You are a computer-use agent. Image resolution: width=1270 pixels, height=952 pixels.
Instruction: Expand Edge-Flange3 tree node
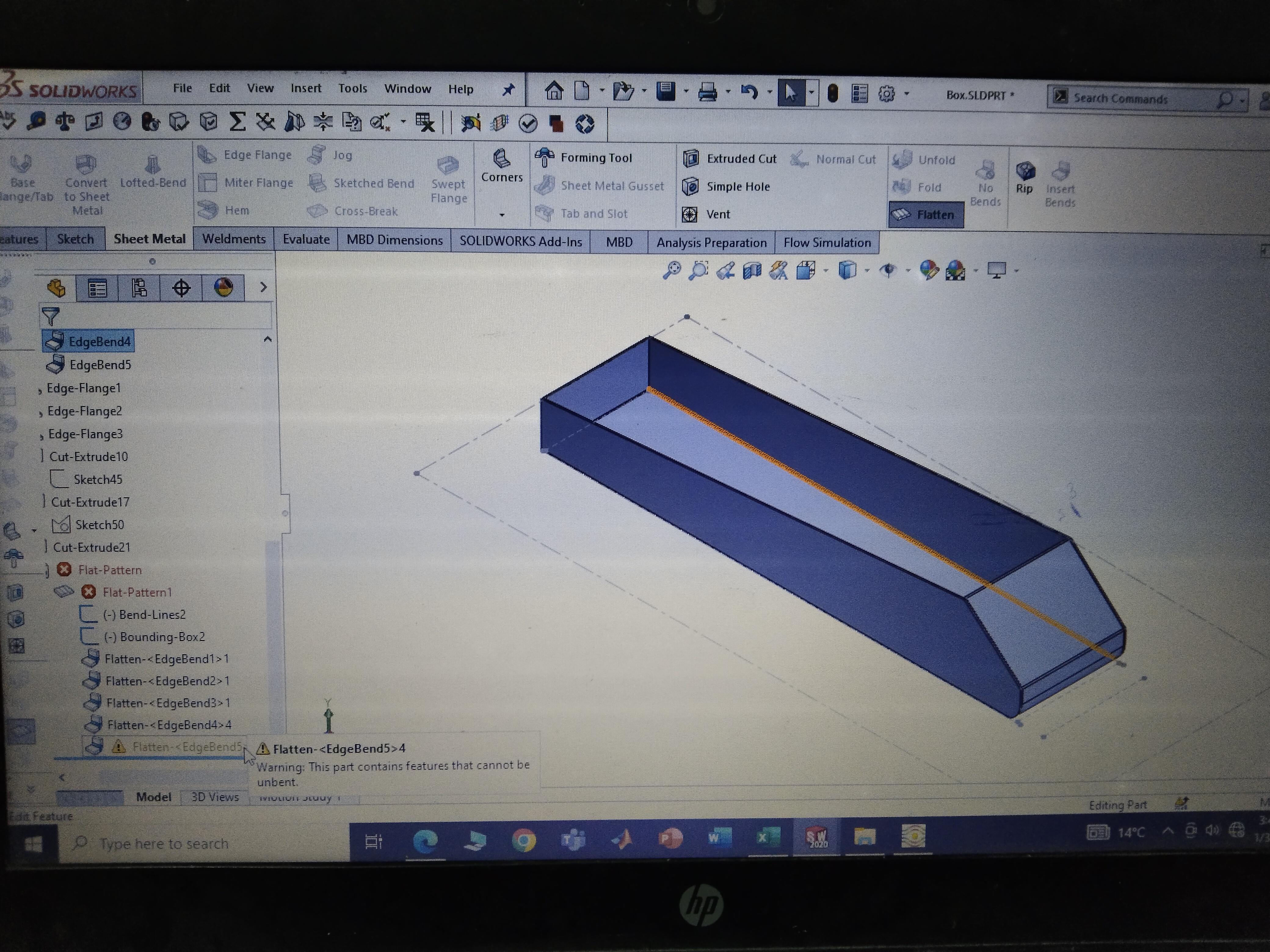point(41,437)
